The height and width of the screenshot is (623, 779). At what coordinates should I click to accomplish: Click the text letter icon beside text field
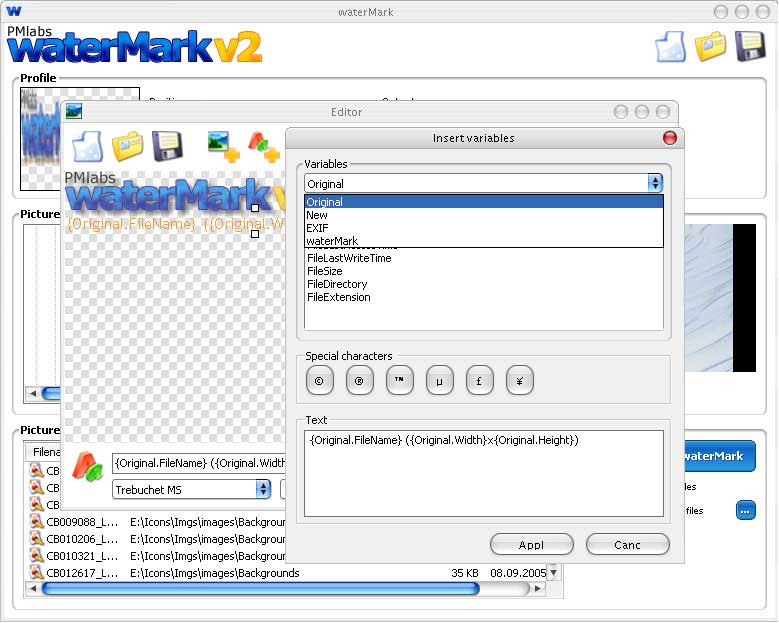pos(87,467)
